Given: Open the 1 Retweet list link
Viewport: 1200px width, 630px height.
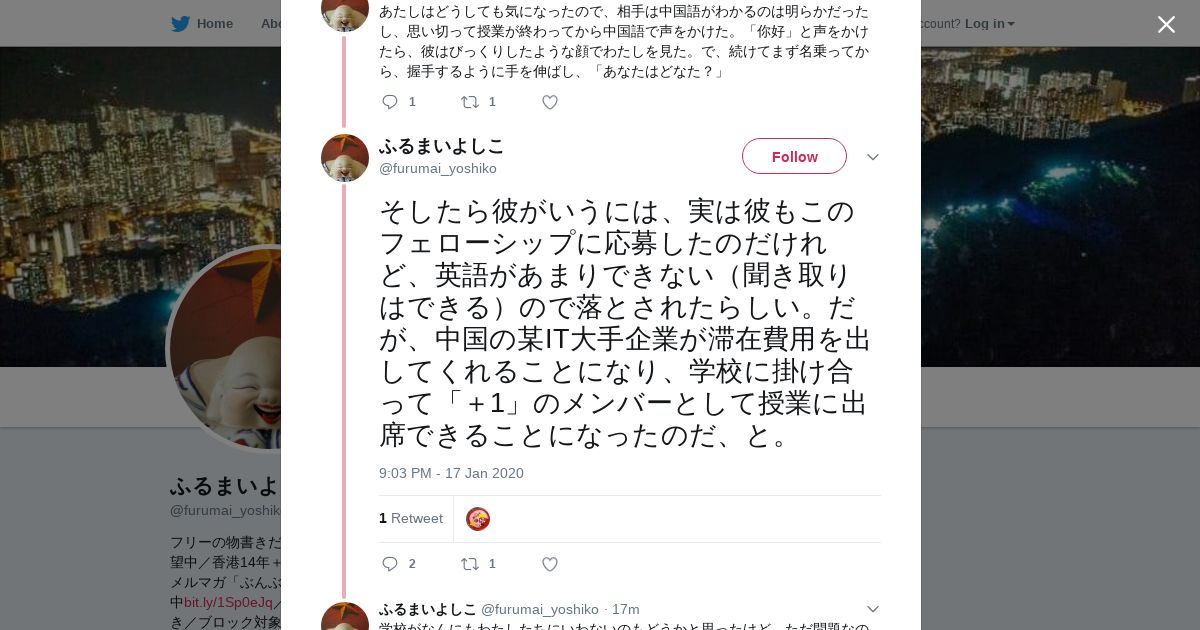Looking at the screenshot, I should coord(411,518).
